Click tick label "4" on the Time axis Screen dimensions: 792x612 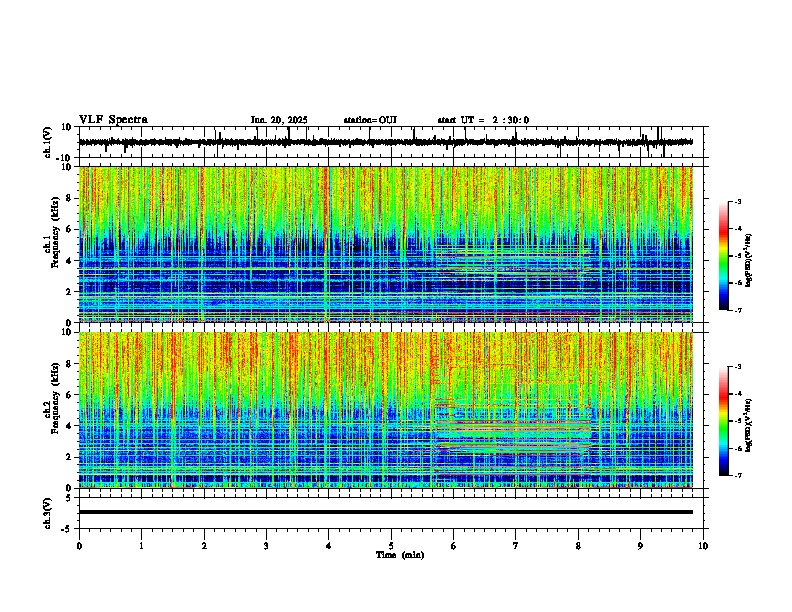[x=329, y=546]
